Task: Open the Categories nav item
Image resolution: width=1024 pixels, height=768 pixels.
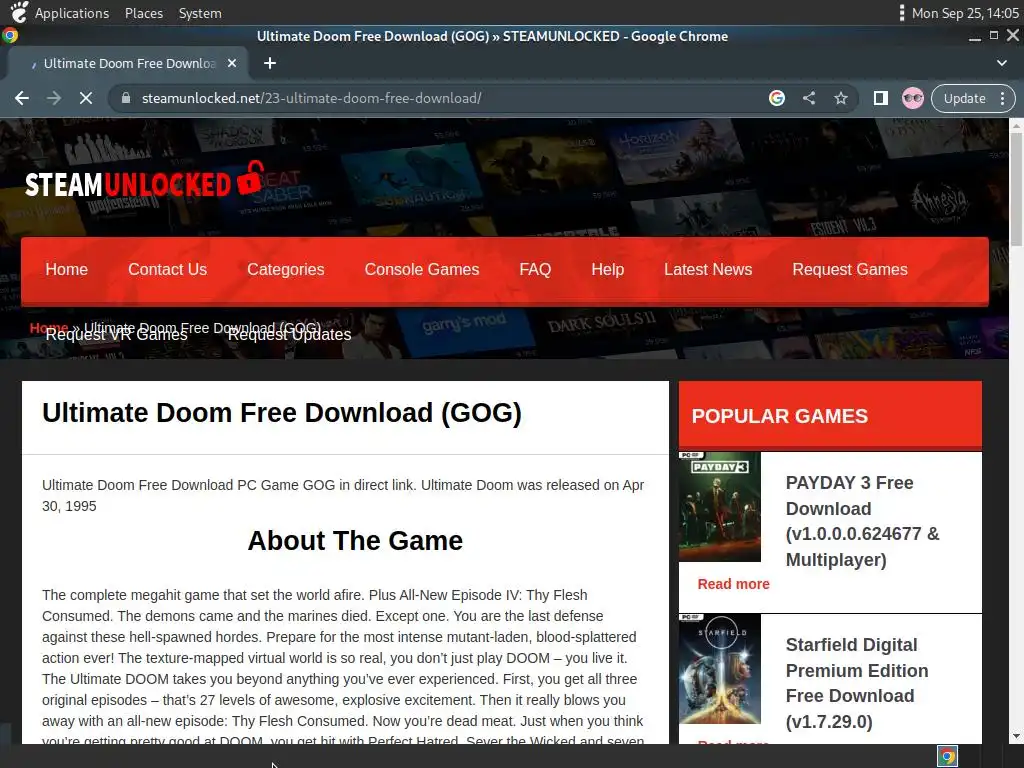Action: click(x=285, y=269)
